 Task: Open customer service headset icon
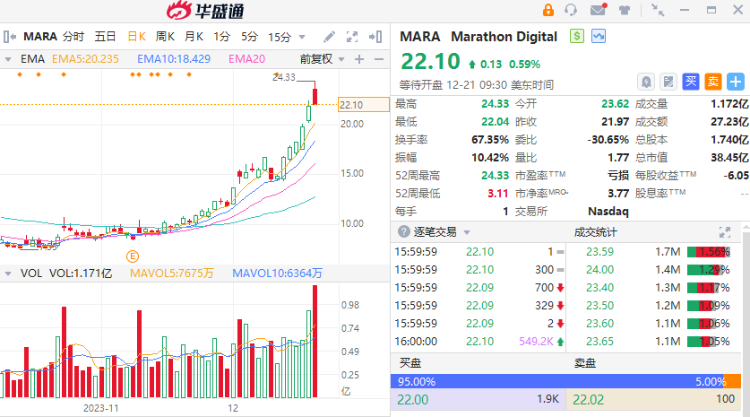tap(571, 10)
